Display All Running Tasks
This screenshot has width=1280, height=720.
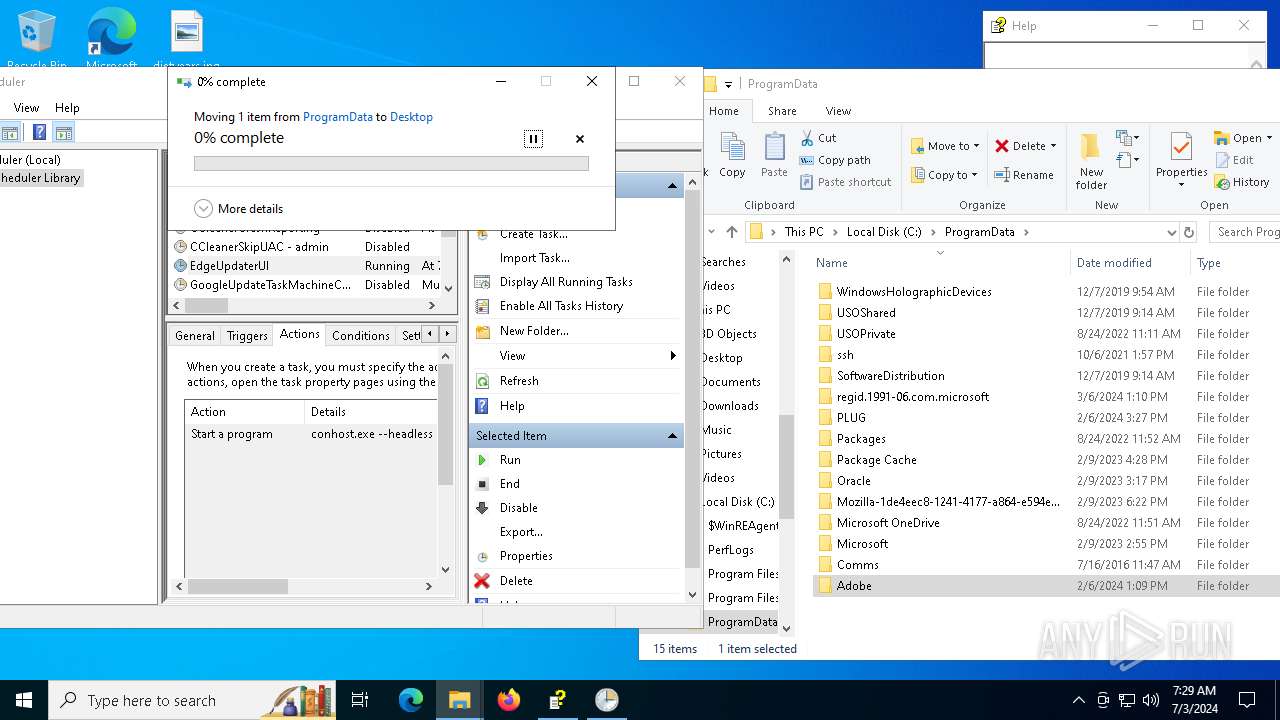(566, 282)
